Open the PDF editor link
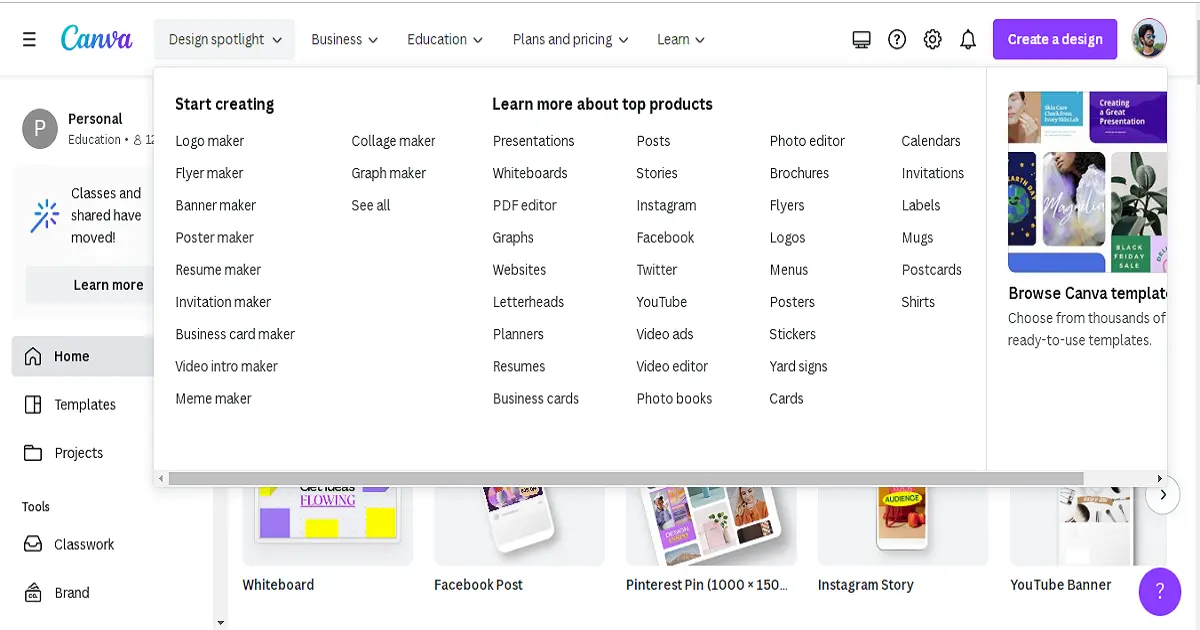Image resolution: width=1200 pixels, height=630 pixels. point(525,205)
